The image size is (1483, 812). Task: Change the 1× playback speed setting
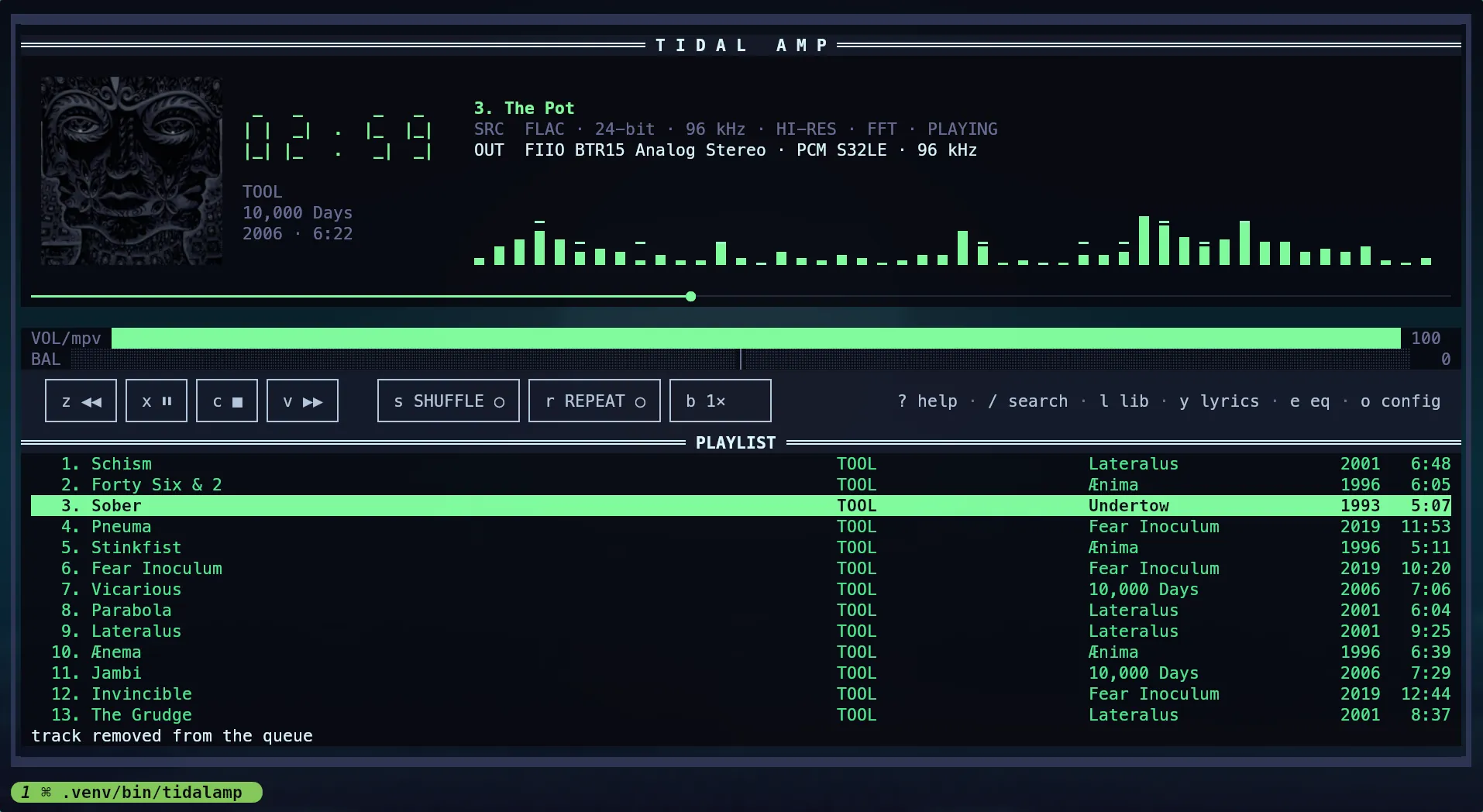(x=721, y=401)
